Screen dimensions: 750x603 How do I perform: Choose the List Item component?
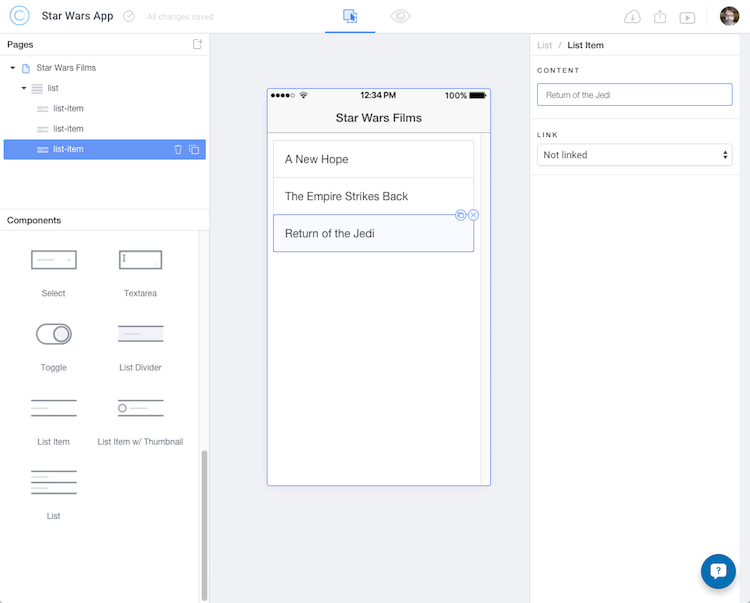coord(54,422)
